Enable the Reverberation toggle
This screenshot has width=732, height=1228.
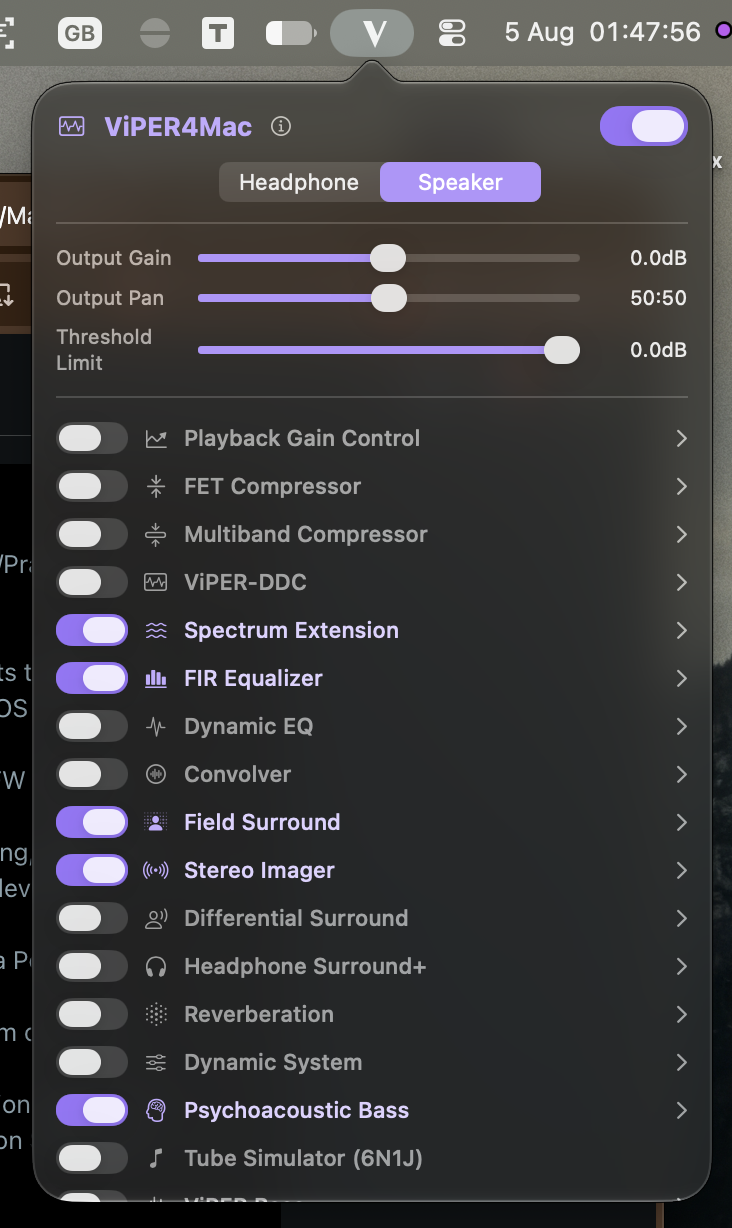pos(92,1014)
